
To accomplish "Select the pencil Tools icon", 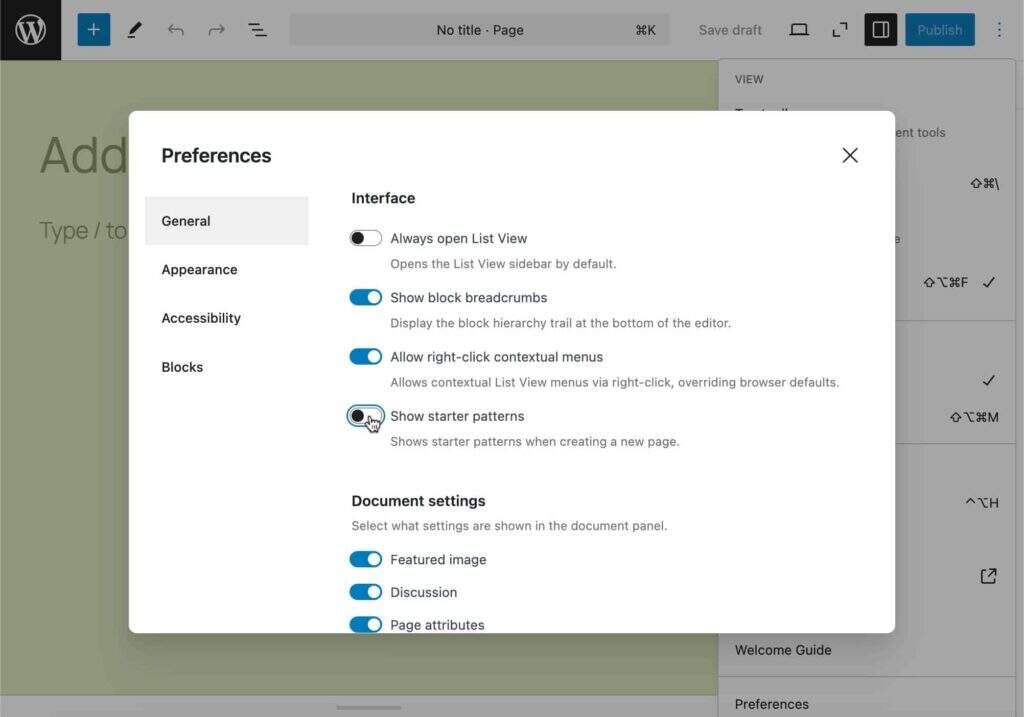I will pos(134,30).
